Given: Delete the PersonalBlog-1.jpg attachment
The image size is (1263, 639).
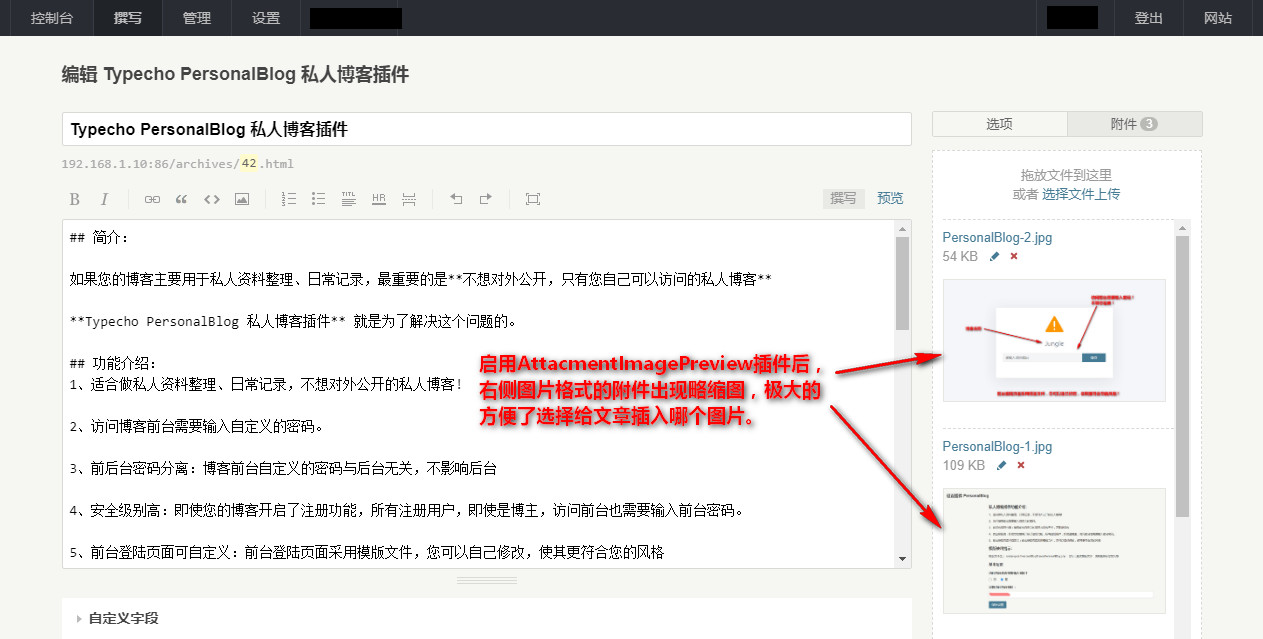Looking at the screenshot, I should click(x=1021, y=465).
